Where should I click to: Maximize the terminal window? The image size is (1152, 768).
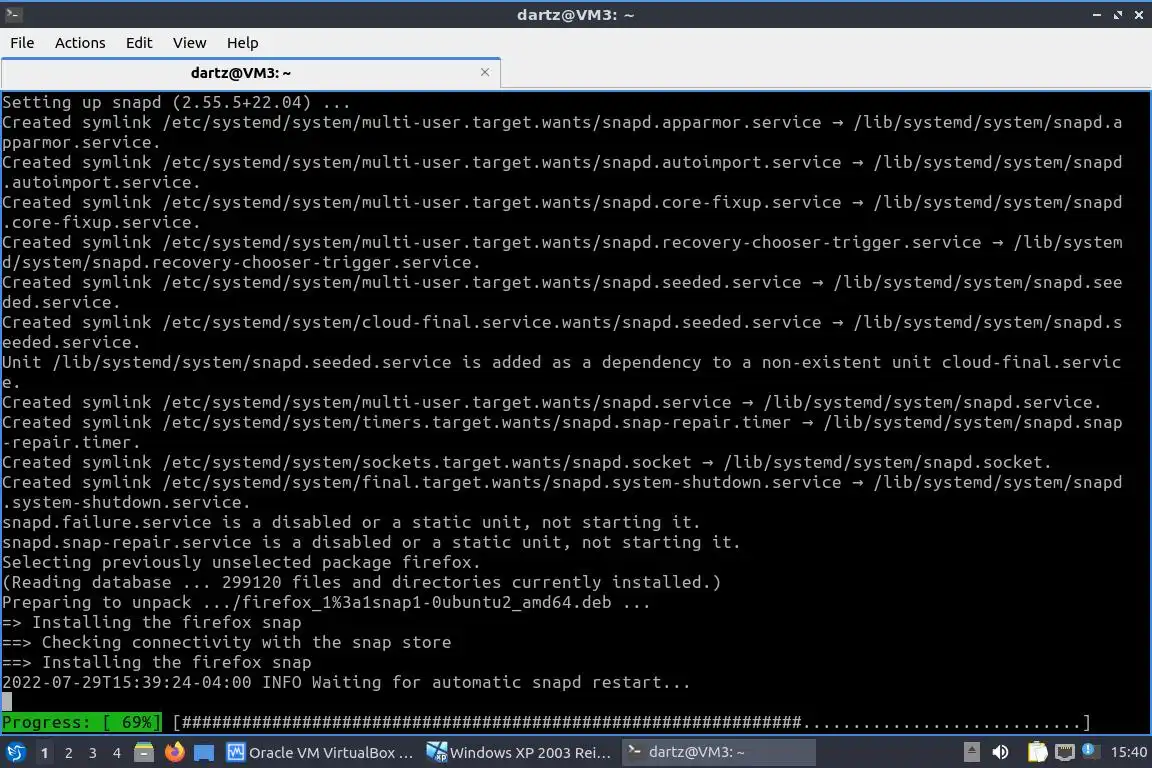1117,15
